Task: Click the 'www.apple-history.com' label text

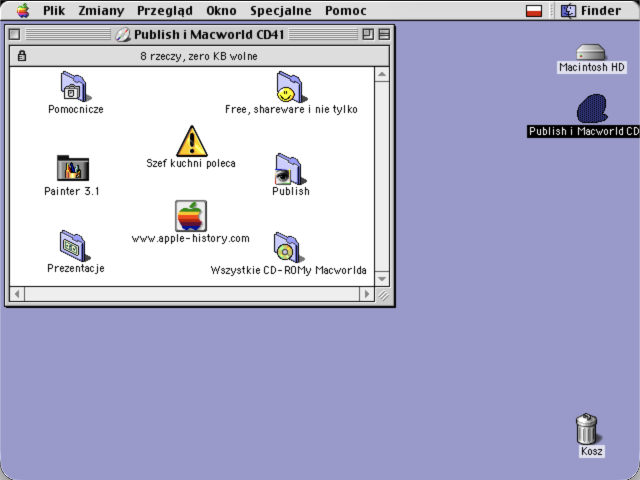Action: coord(191,238)
